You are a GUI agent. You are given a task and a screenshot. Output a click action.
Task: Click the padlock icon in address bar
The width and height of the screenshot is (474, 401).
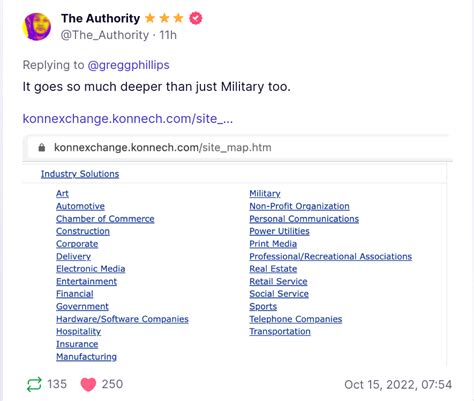(42, 147)
